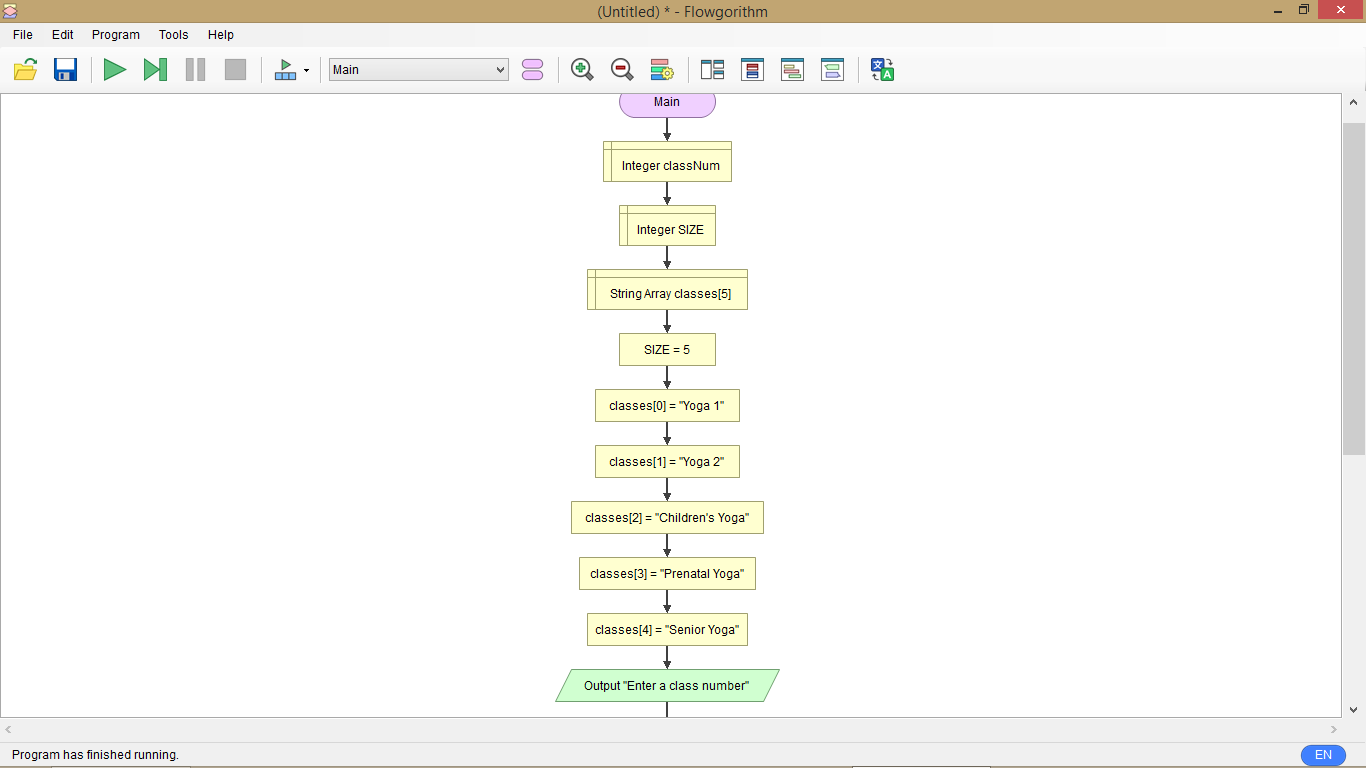
Task: Open the Program menu
Action: pyautogui.click(x=115, y=34)
